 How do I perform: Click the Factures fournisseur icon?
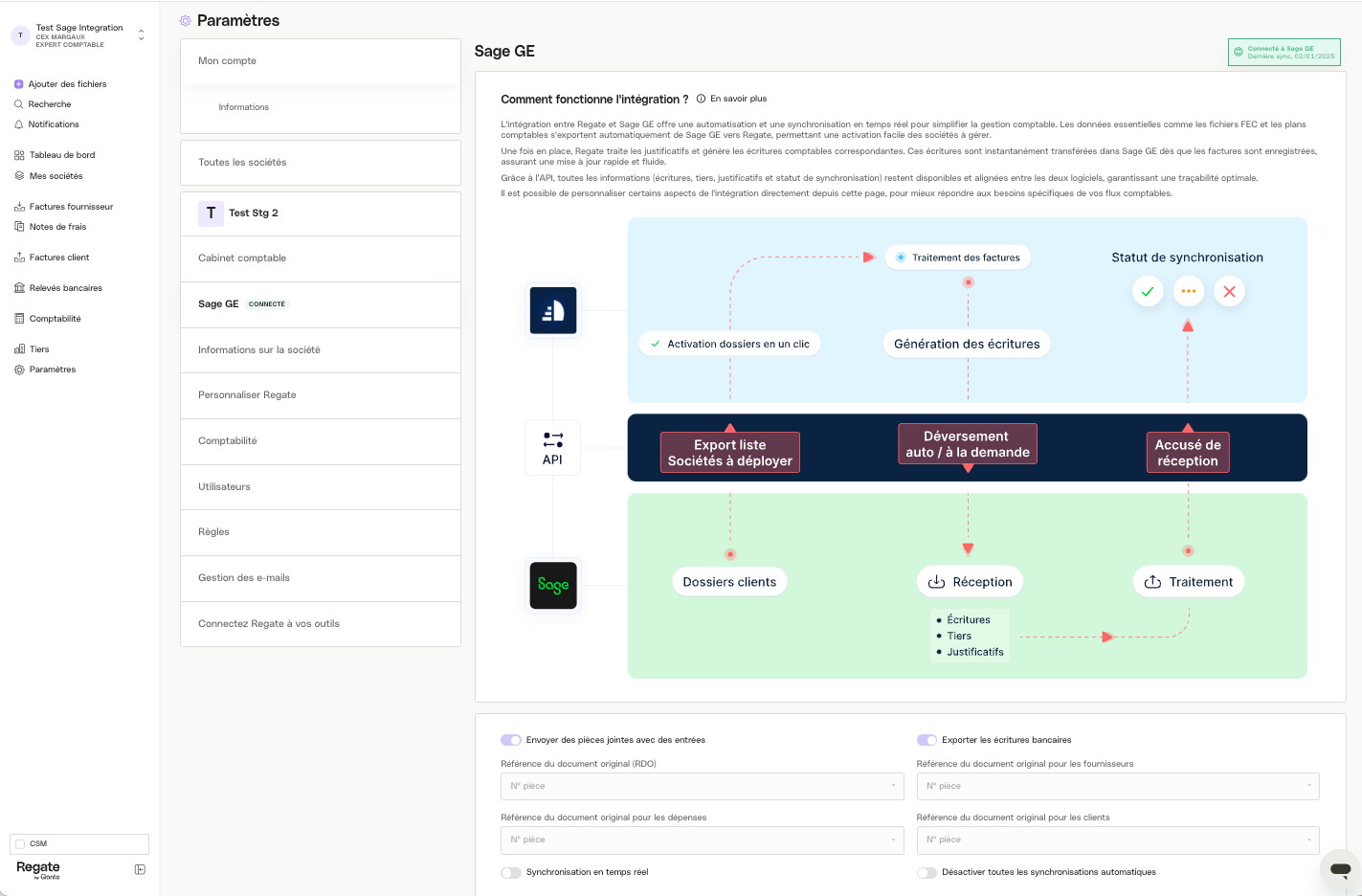tap(19, 207)
